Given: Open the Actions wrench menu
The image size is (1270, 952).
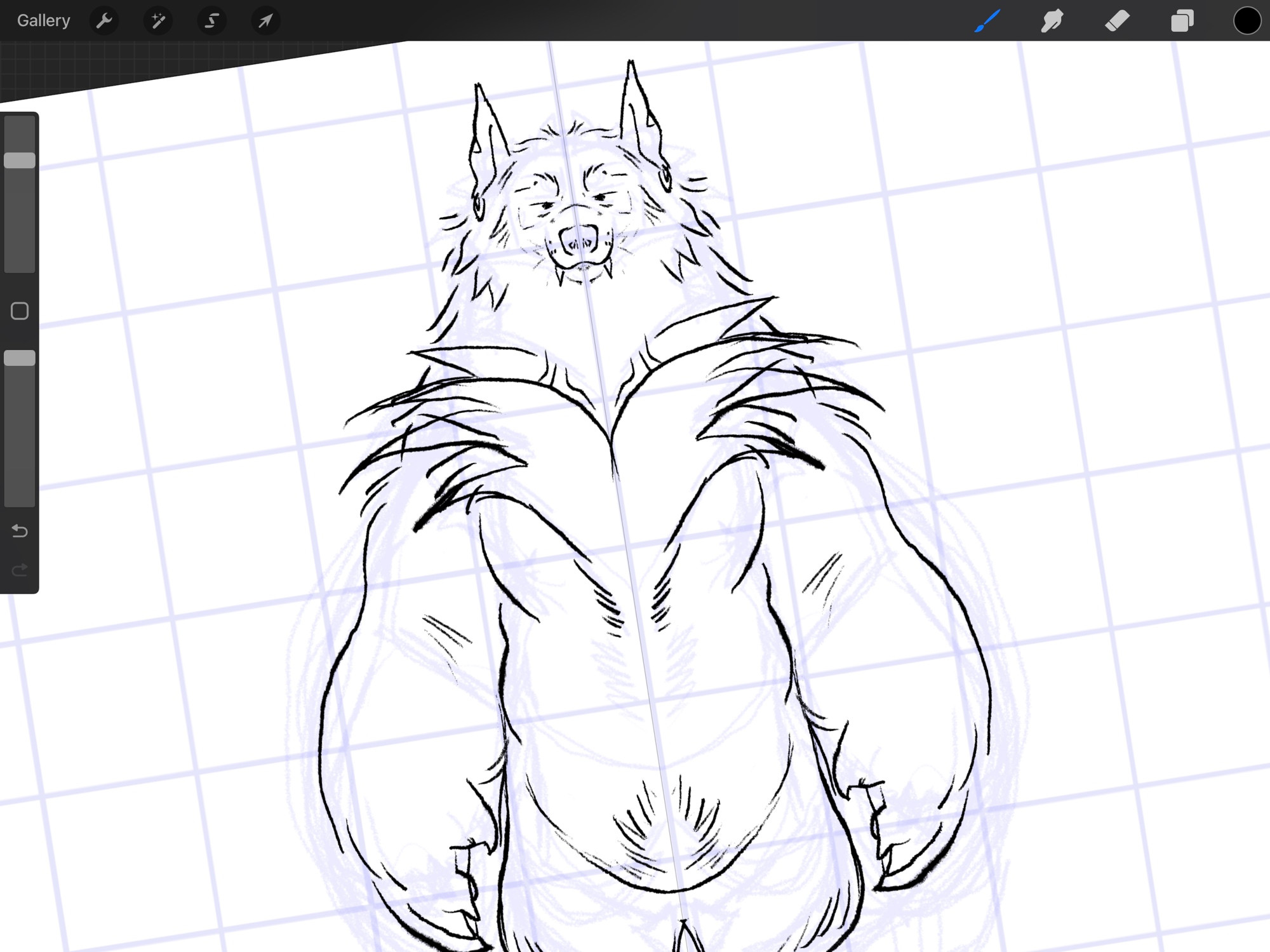Looking at the screenshot, I should (104, 21).
